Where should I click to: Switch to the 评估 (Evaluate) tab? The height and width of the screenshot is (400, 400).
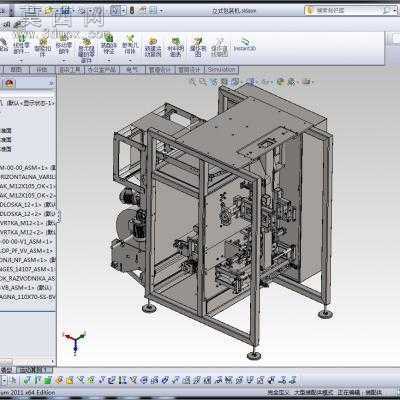point(42,70)
